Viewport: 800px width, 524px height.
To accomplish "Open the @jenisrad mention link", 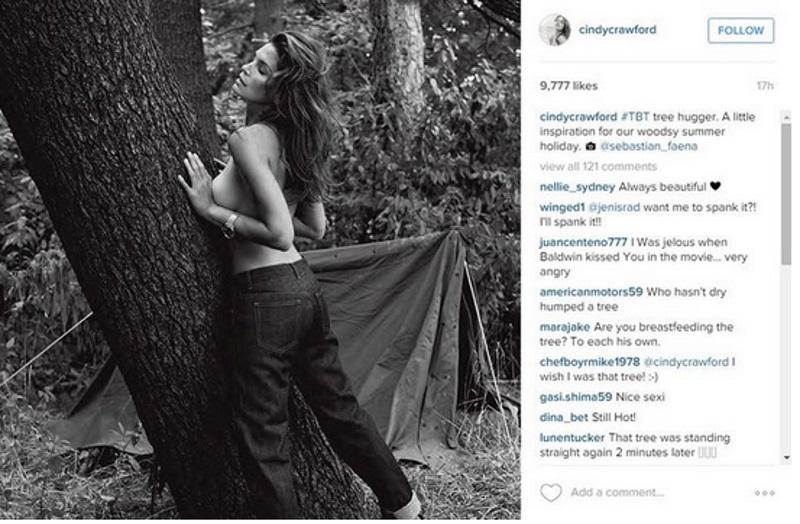I will (x=614, y=207).
